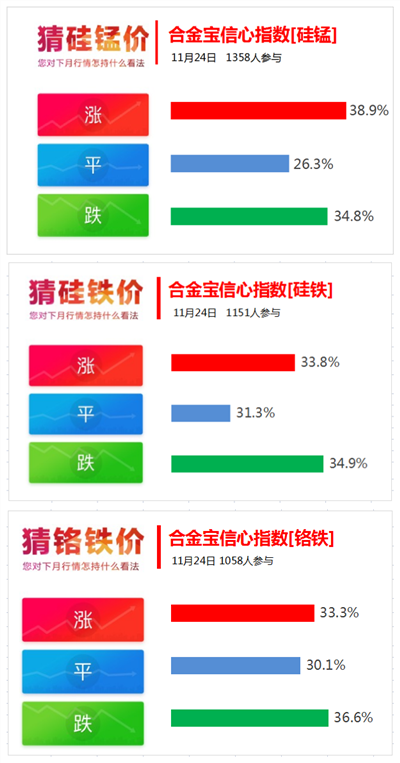400x763 pixels.
Task: Click the blue 26.3% bar
Action: 230,164
